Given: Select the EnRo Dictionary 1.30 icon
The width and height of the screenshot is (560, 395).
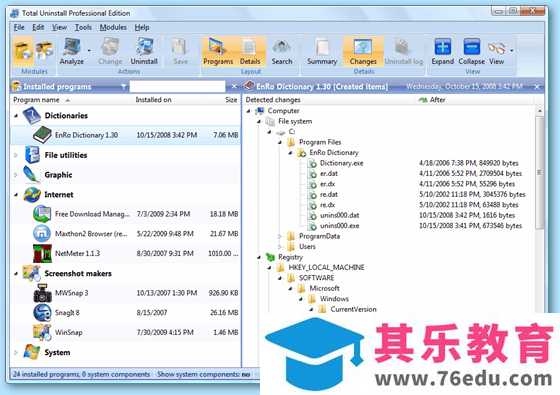Looking at the screenshot, I should (42, 135).
